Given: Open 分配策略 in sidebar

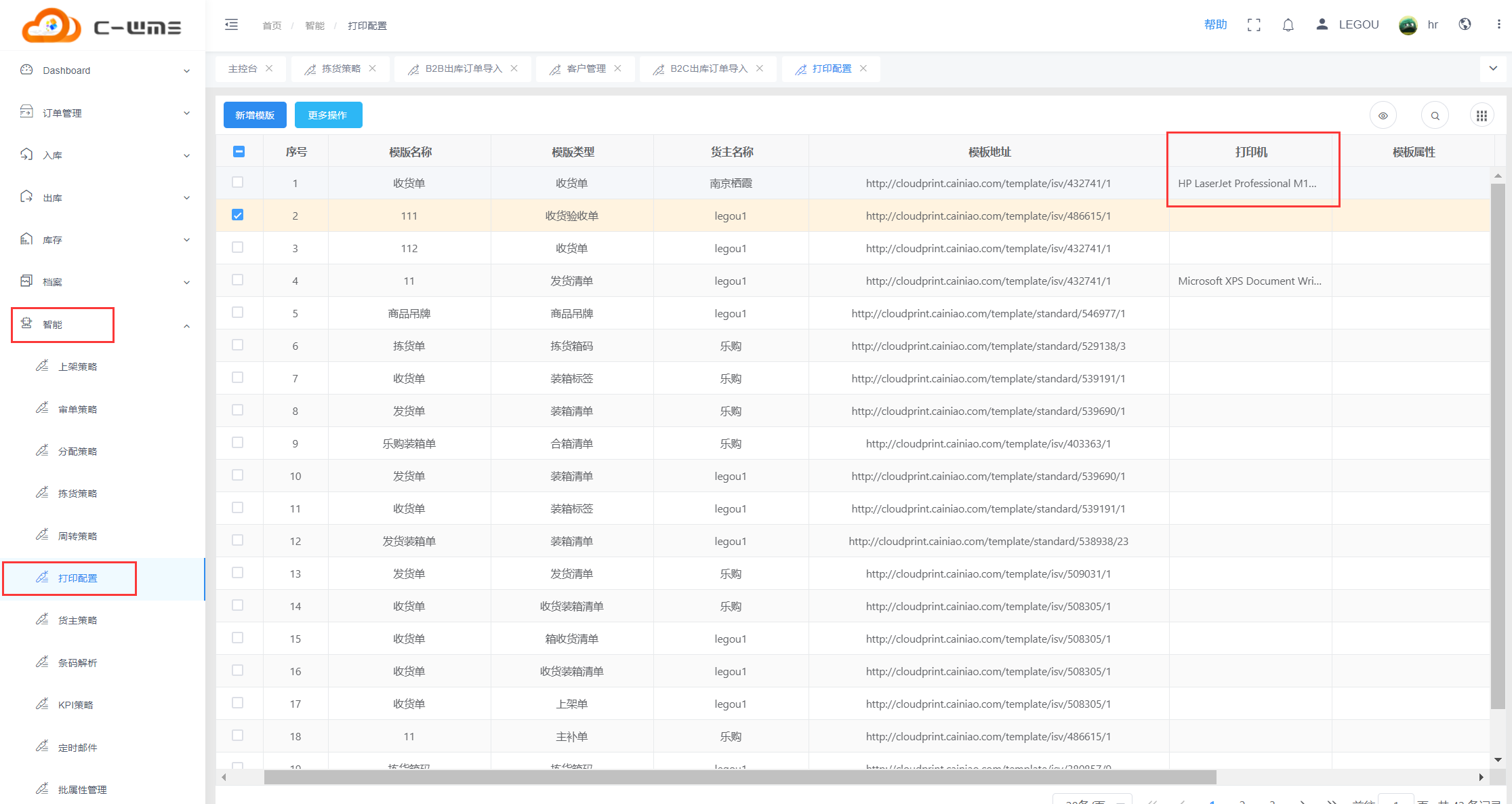Looking at the screenshot, I should (77, 451).
